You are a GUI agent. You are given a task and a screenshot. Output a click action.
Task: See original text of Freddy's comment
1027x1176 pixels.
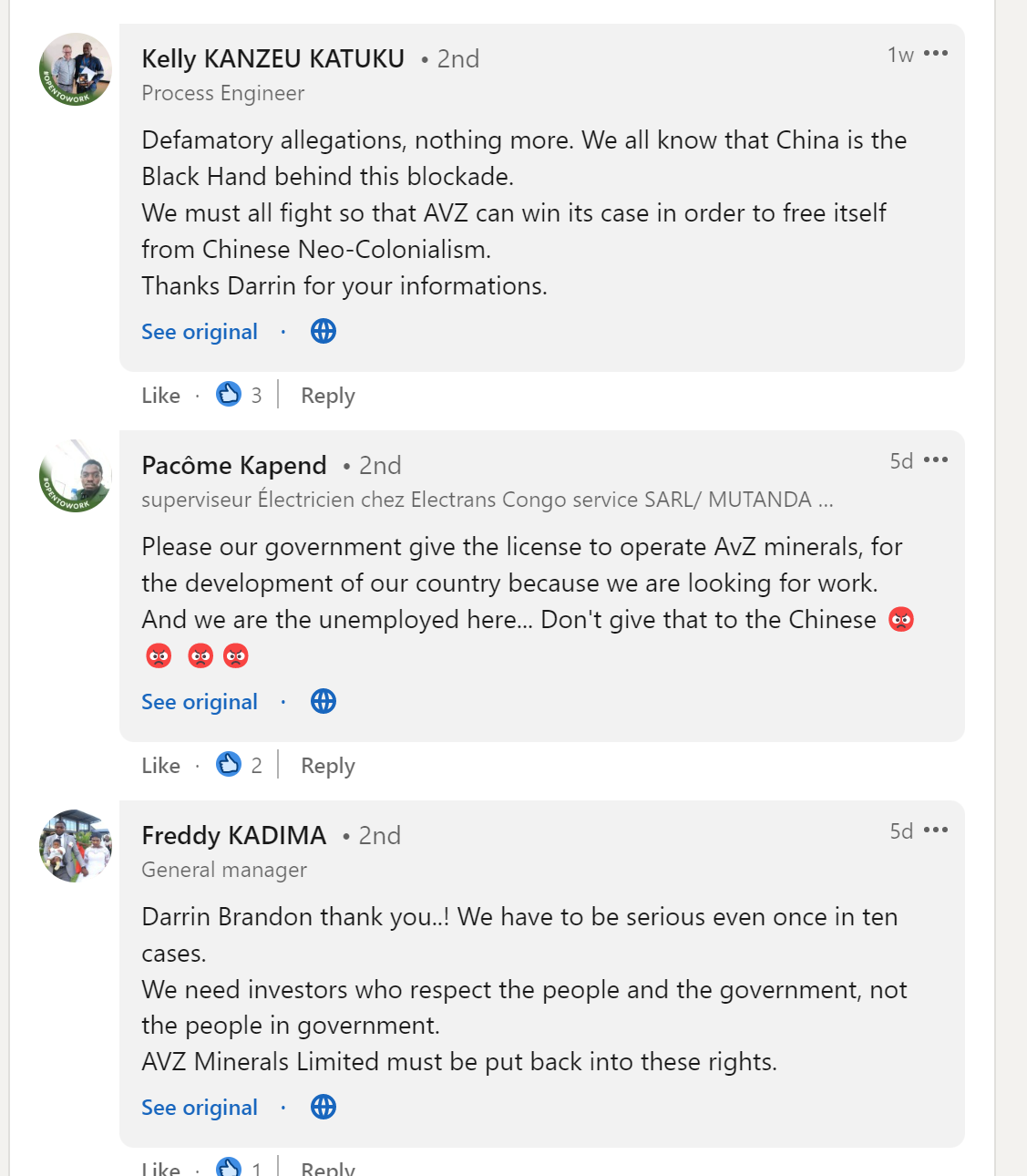[x=200, y=1108]
